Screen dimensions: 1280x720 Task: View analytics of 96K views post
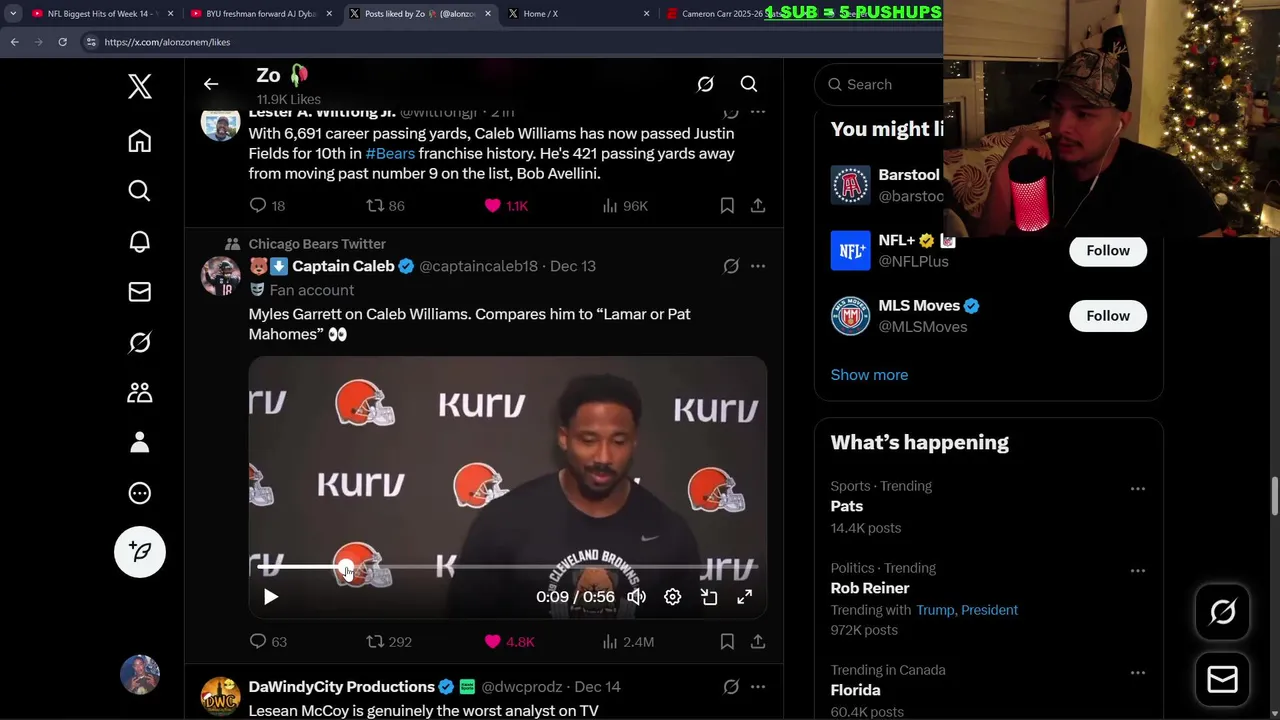coord(625,205)
